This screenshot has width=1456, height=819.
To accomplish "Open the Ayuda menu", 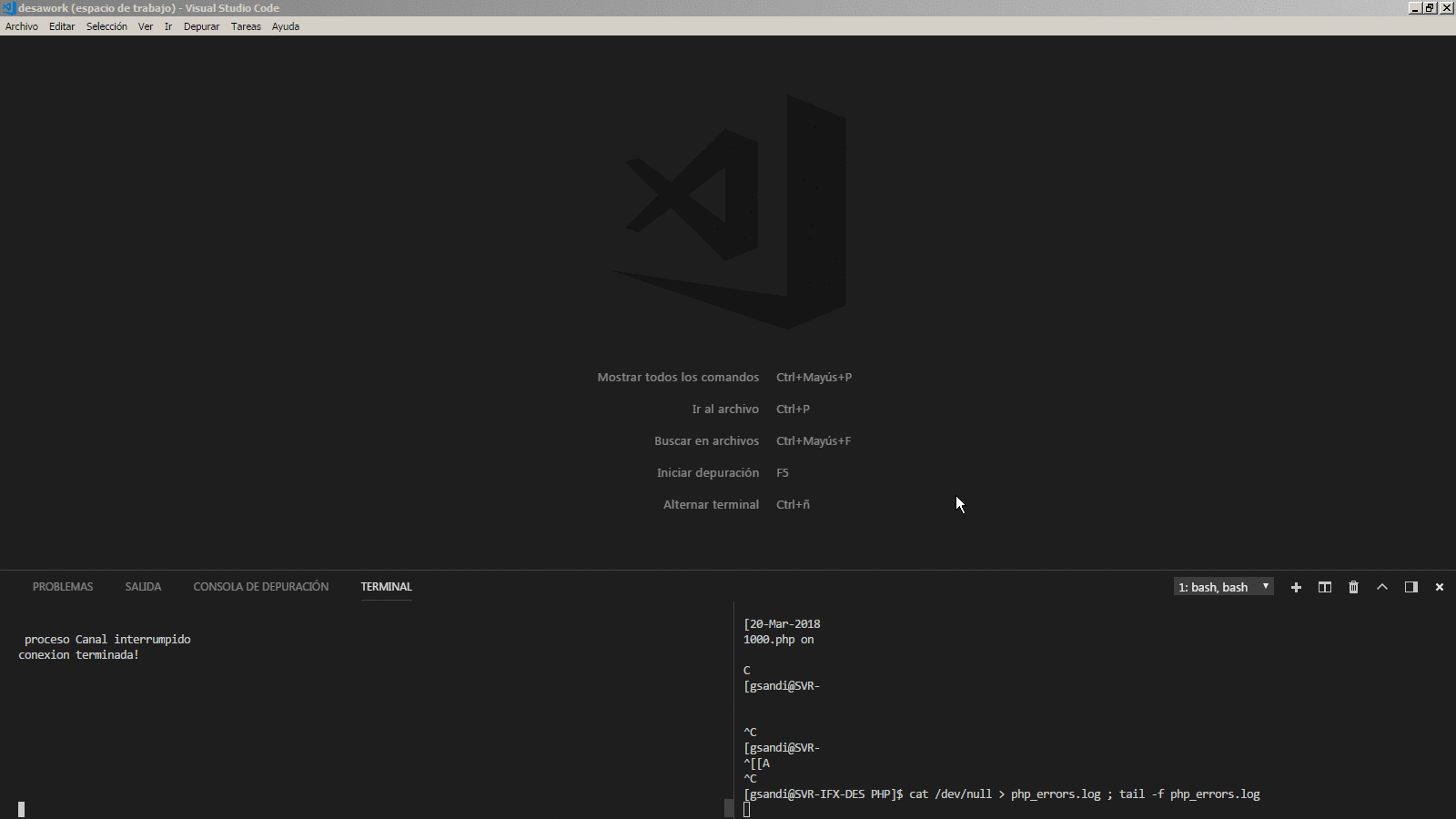I will (285, 26).
